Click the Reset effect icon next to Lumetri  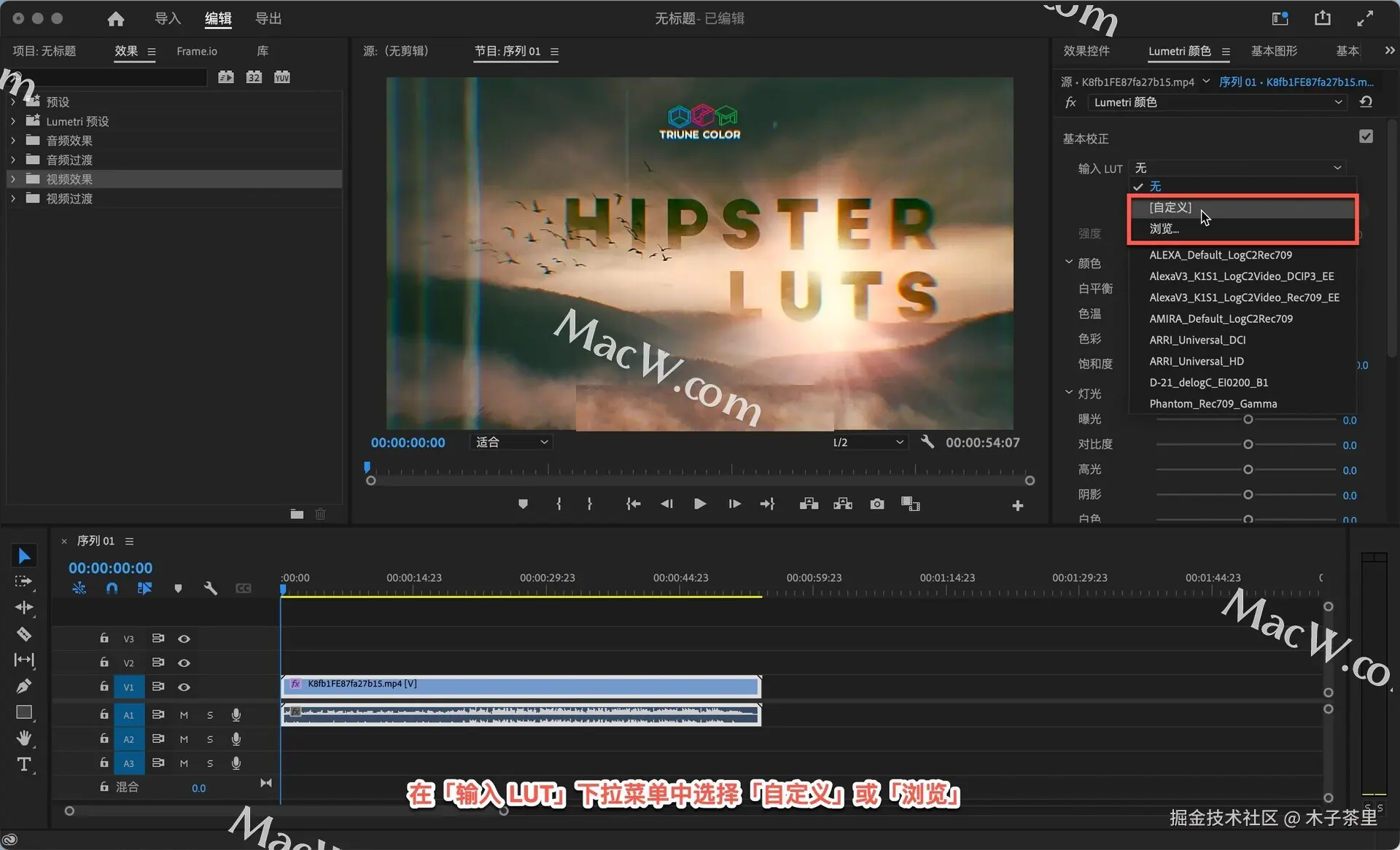tap(1366, 102)
